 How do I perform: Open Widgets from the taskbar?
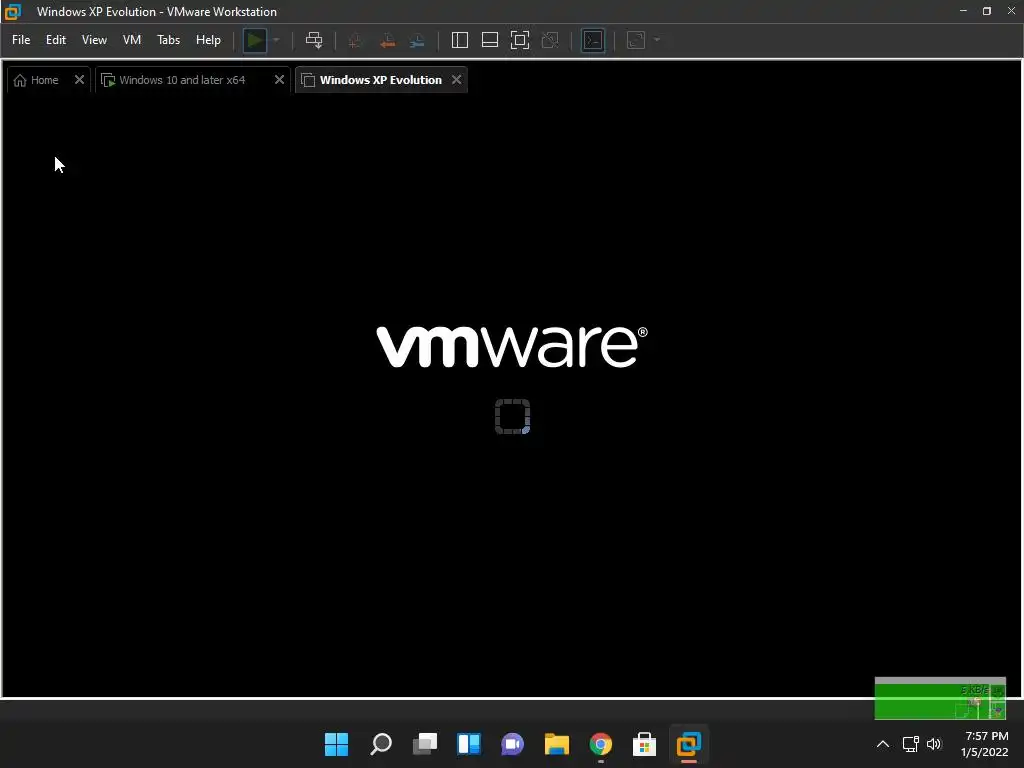click(x=469, y=744)
